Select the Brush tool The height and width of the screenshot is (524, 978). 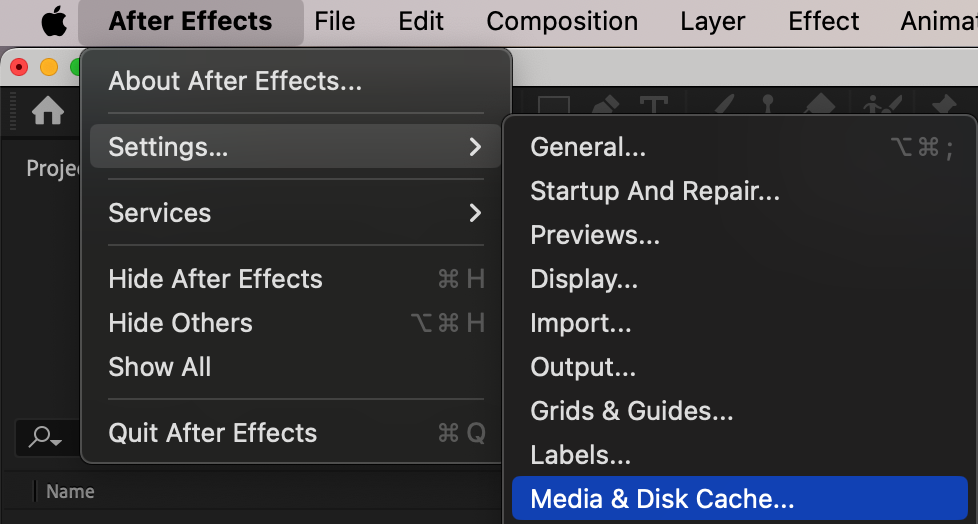(x=725, y=106)
